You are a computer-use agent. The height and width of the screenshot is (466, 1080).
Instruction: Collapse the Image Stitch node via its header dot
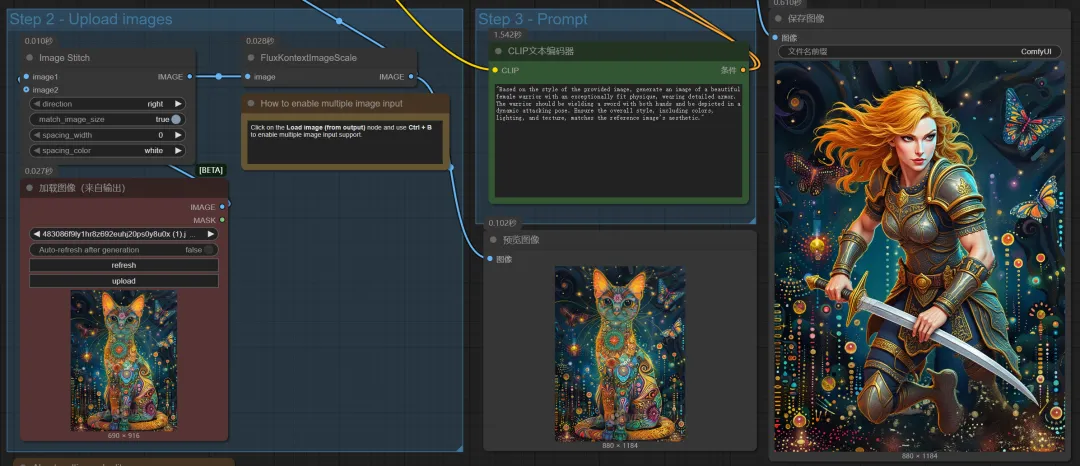30,58
